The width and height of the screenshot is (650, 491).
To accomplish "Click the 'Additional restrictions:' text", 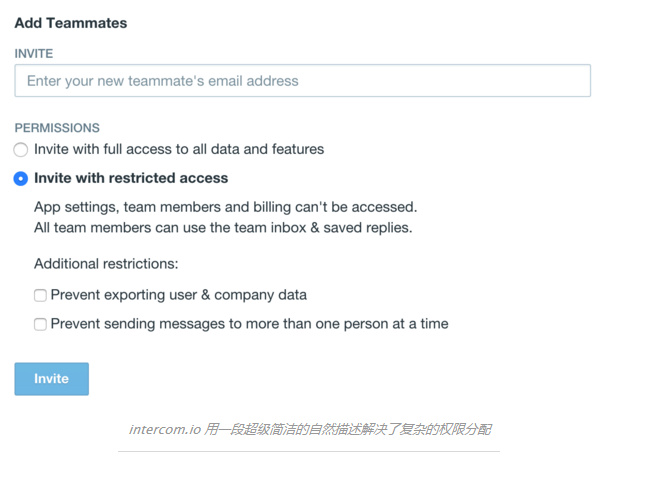I will 106,264.
